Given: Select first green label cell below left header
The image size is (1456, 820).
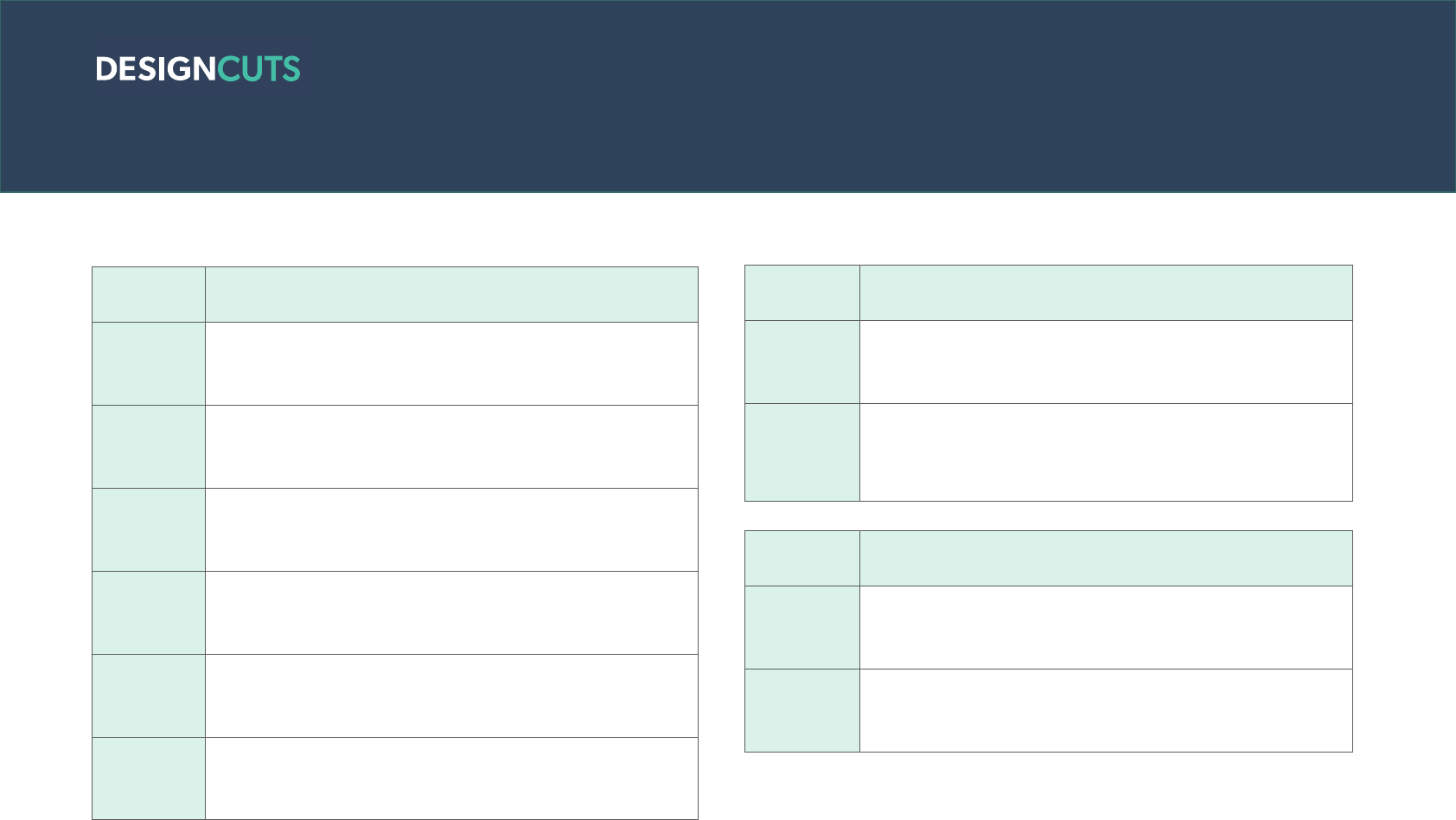Looking at the screenshot, I should 149,364.
